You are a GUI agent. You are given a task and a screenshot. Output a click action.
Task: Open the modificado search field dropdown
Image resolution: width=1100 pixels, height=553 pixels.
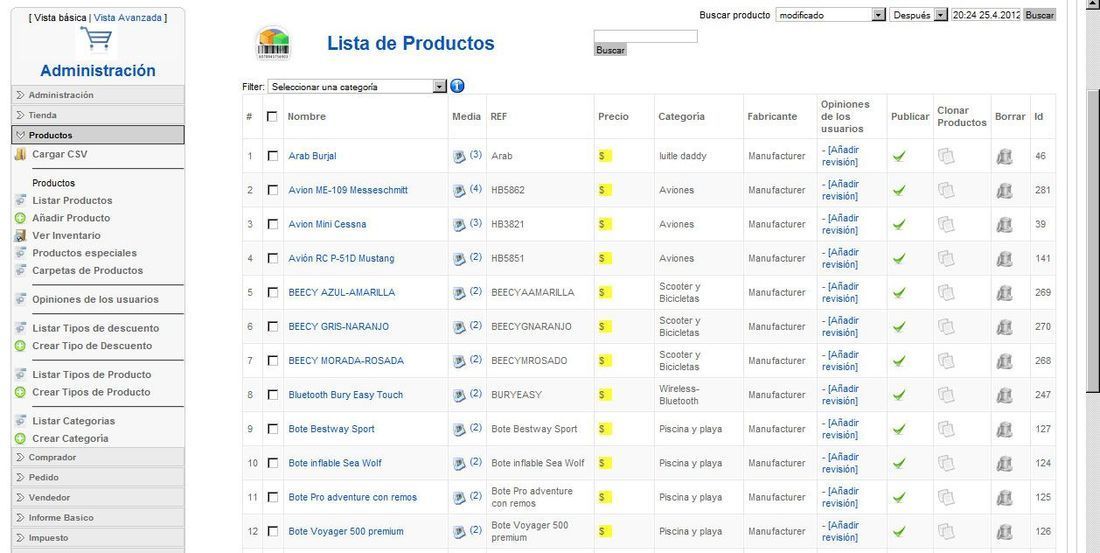pyautogui.click(x=831, y=15)
